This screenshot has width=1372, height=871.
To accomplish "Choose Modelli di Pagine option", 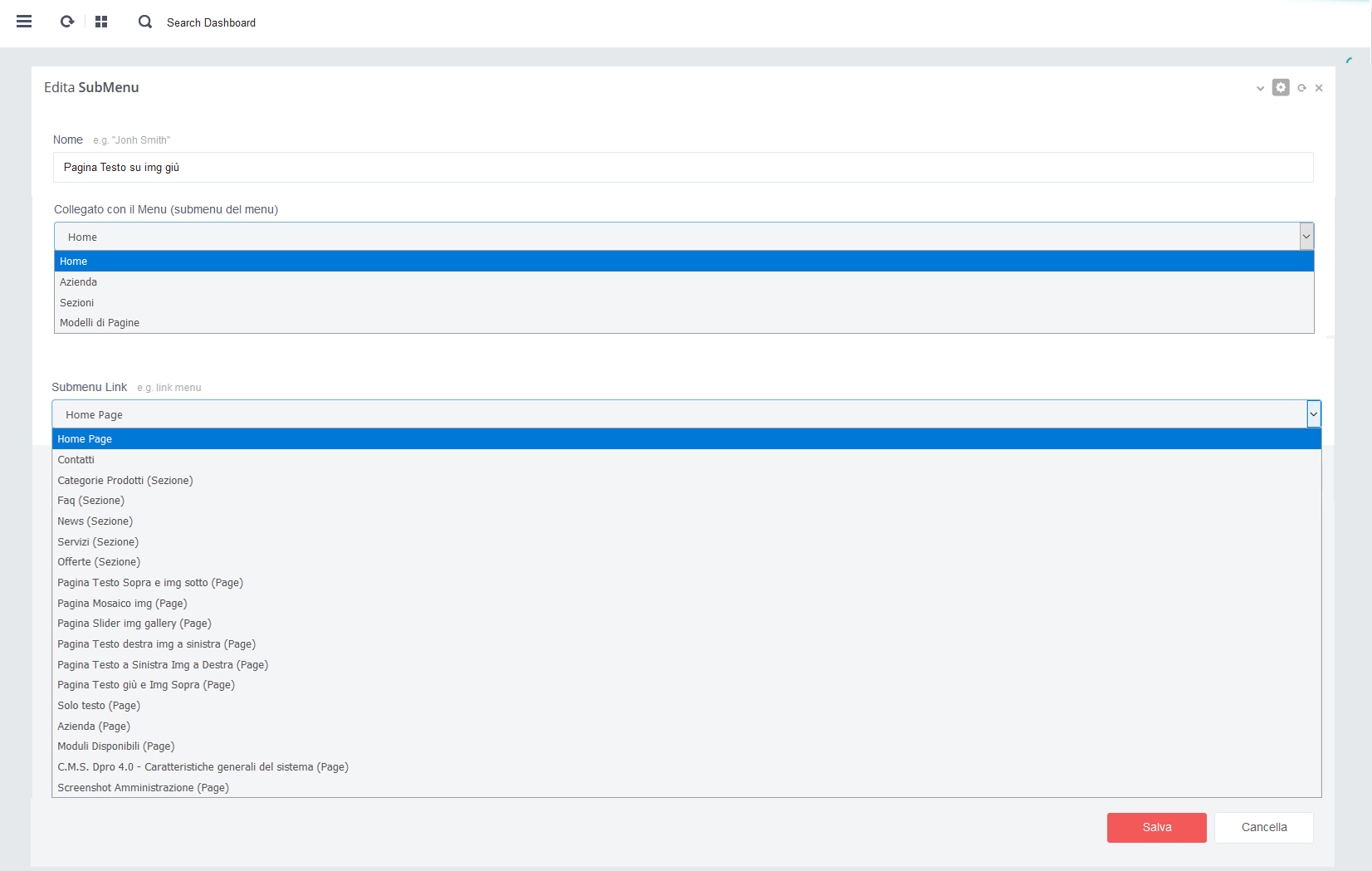I will click(100, 323).
